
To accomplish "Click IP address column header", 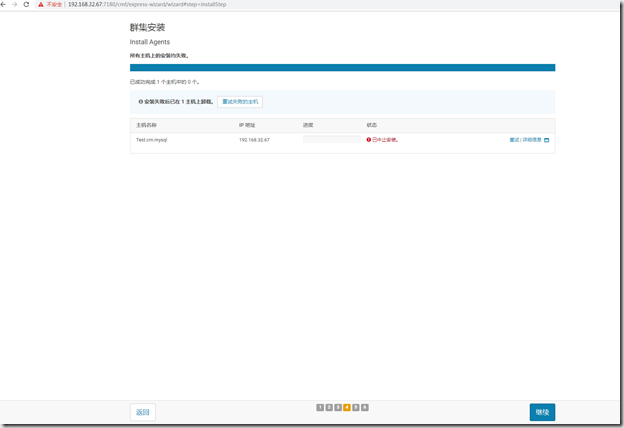I will point(247,125).
